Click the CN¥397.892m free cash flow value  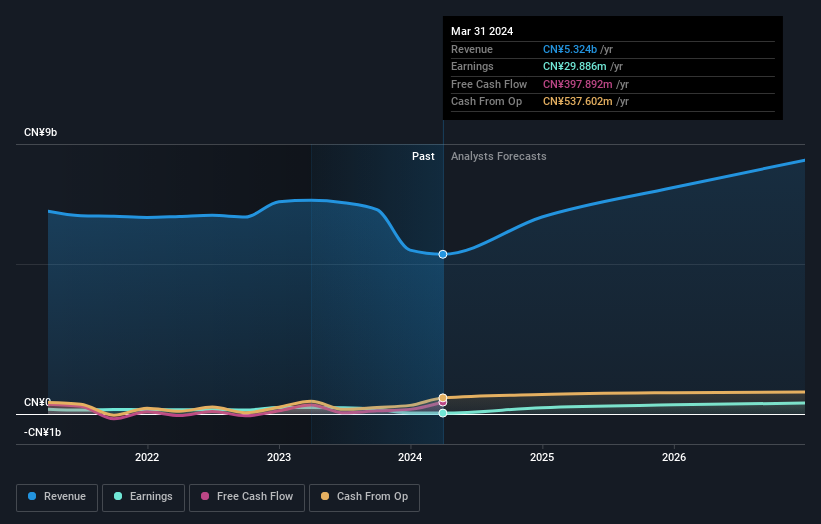point(578,84)
